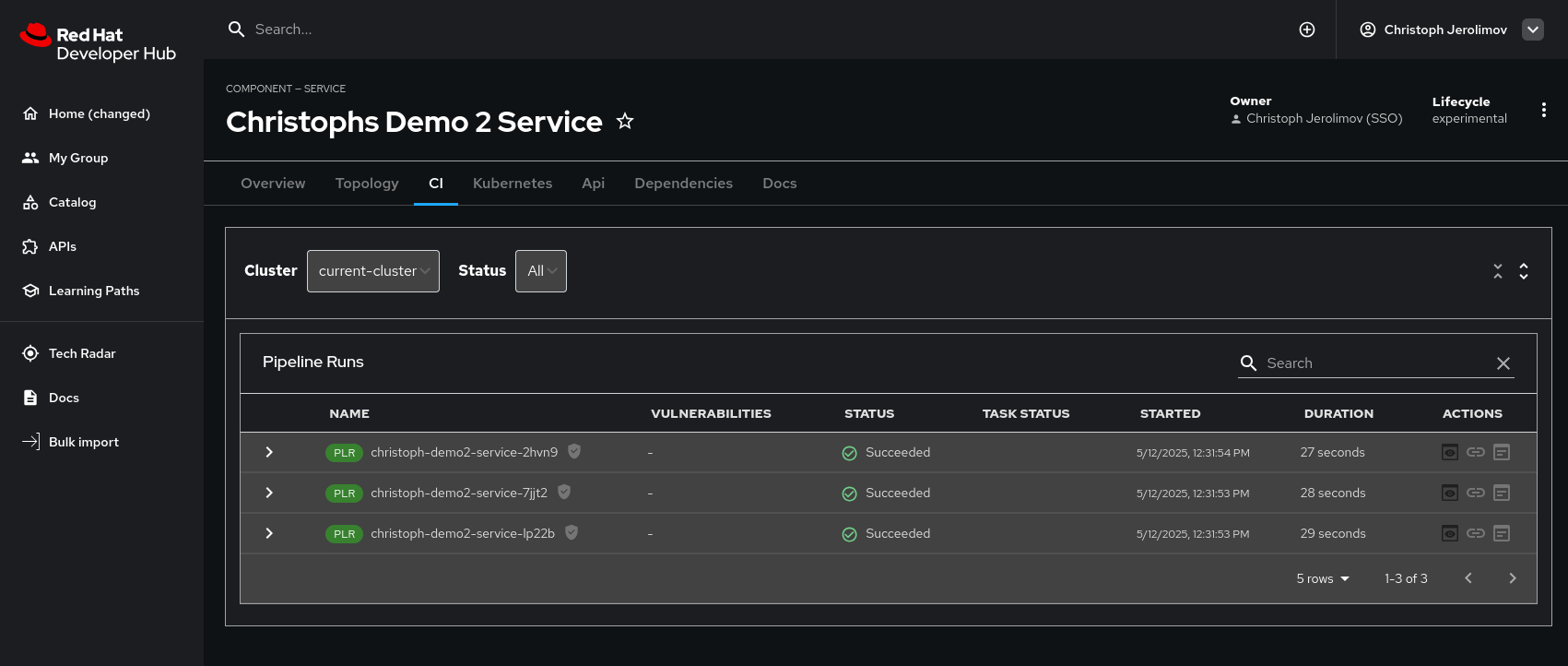Image resolution: width=1568 pixels, height=666 pixels.
Task: Open the 5 rows page size dropdown
Action: pos(1323,578)
